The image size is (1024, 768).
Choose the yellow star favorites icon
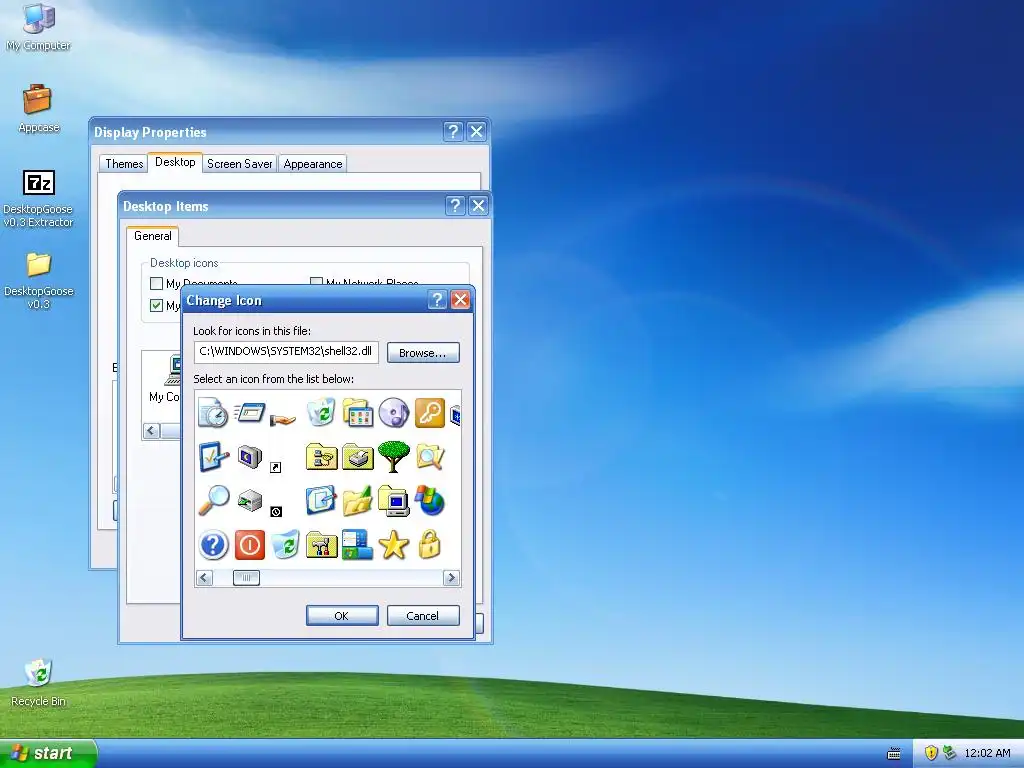tap(394, 545)
